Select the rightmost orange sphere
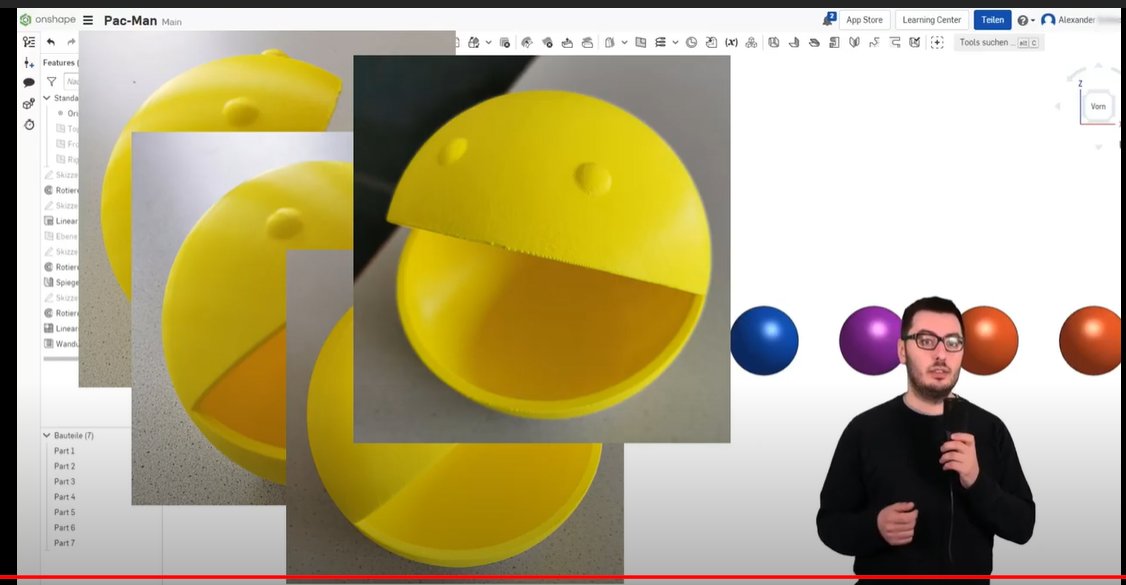Viewport: 1126px width, 585px height. click(x=1092, y=340)
